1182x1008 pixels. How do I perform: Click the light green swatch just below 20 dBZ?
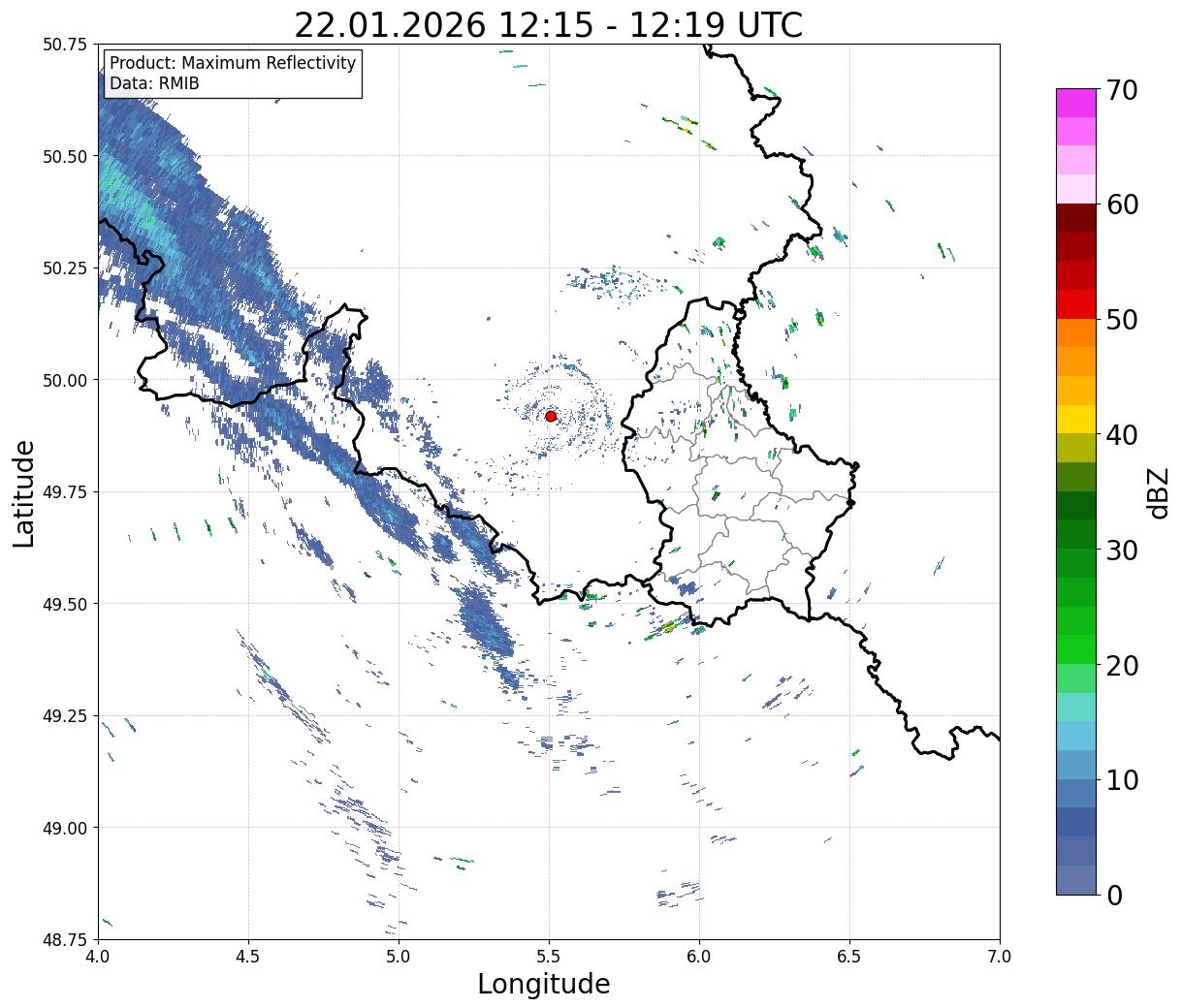tap(1076, 677)
